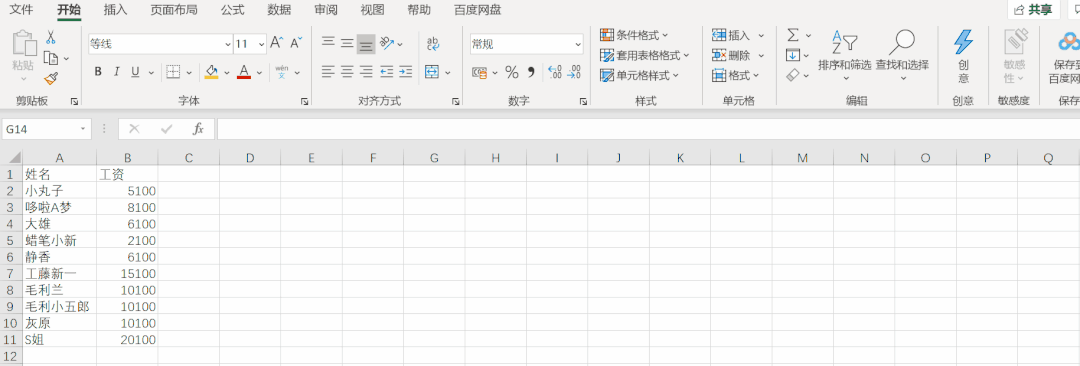Click the Decrease Decimal icon

point(573,72)
